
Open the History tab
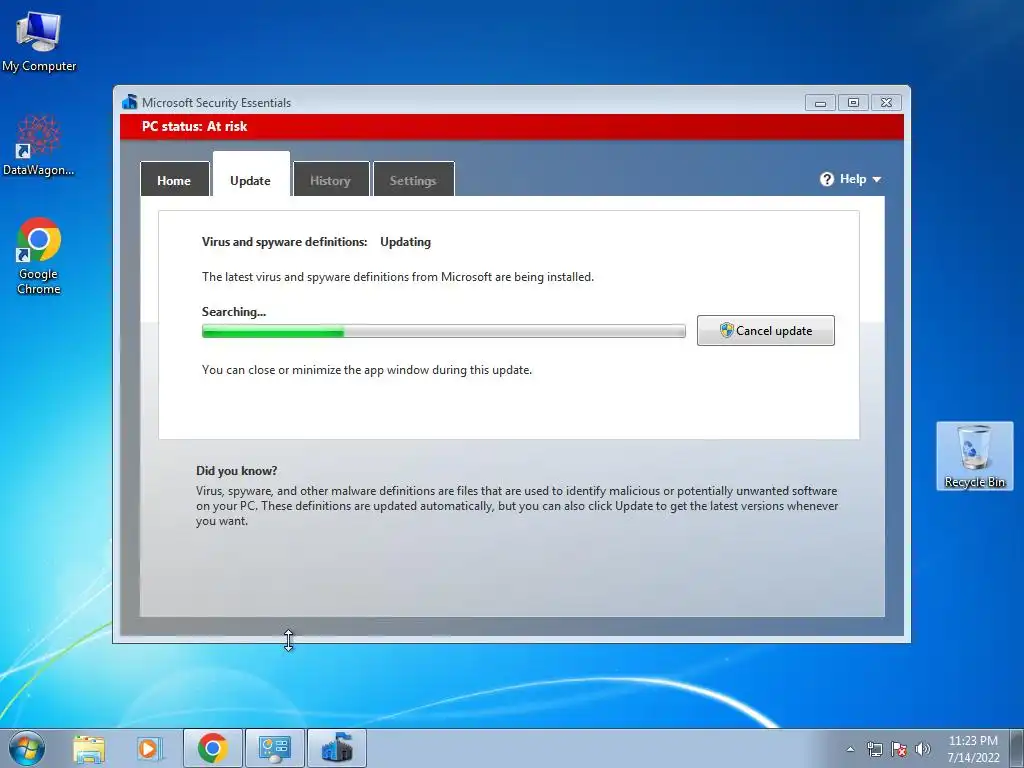[x=330, y=179]
